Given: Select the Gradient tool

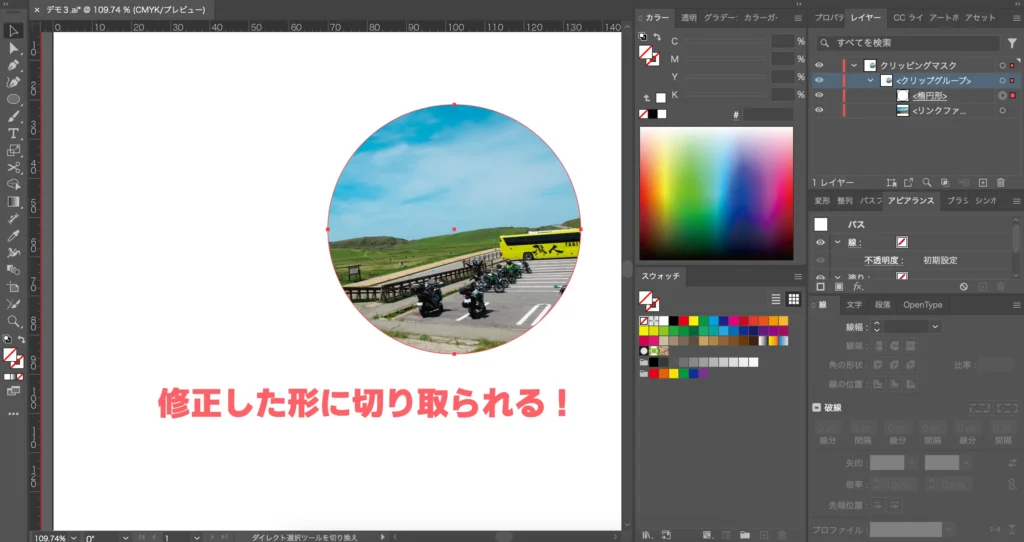Looking at the screenshot, I should point(13,202).
